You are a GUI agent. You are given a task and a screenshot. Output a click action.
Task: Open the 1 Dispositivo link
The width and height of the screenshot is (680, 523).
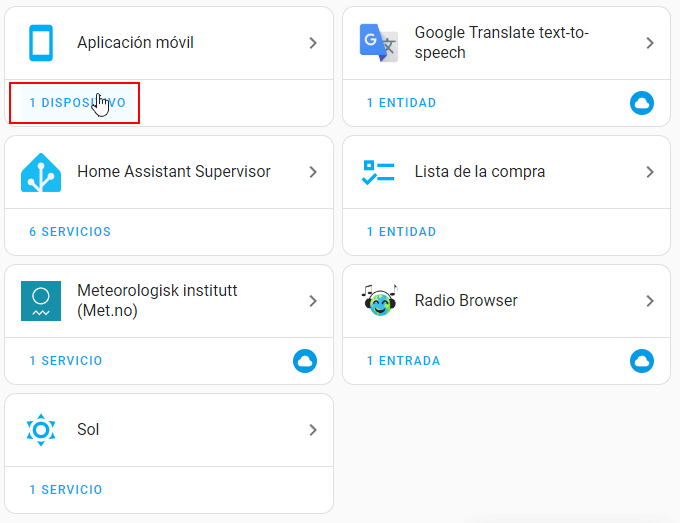pyautogui.click(x=77, y=103)
